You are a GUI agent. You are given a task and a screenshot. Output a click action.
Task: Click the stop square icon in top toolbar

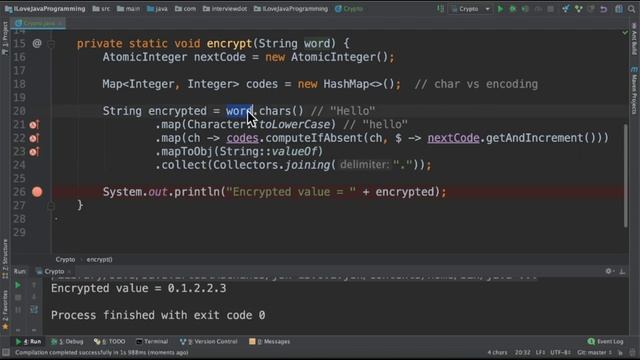[x=551, y=9]
